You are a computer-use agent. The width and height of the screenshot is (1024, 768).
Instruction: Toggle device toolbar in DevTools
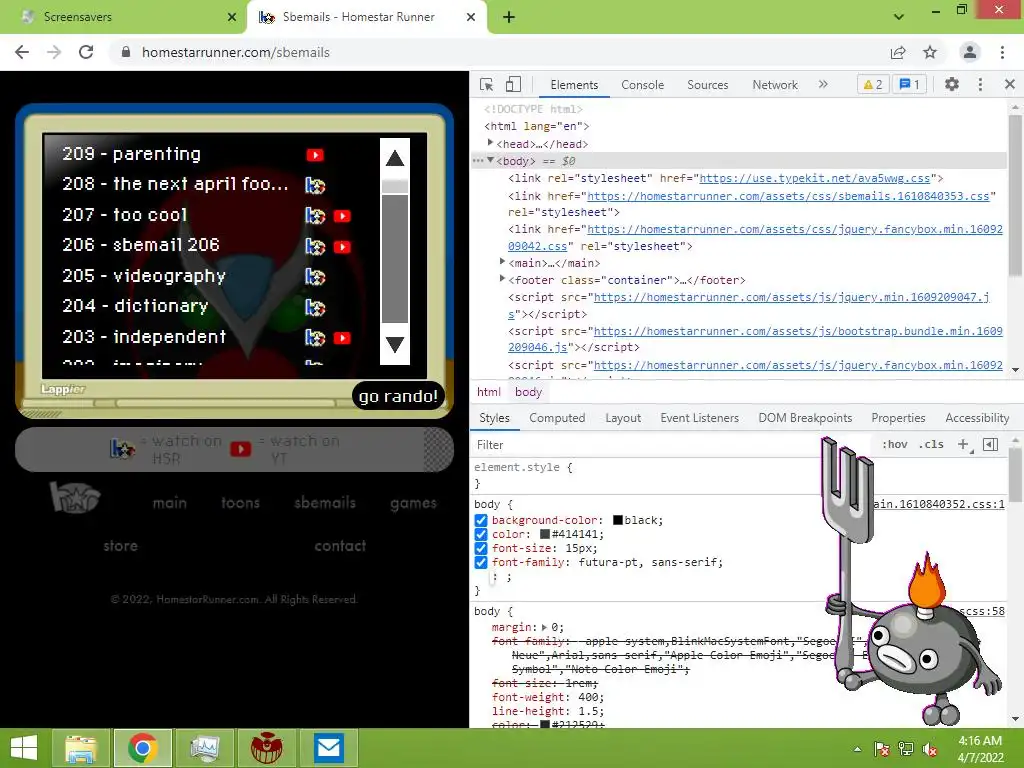pos(513,84)
